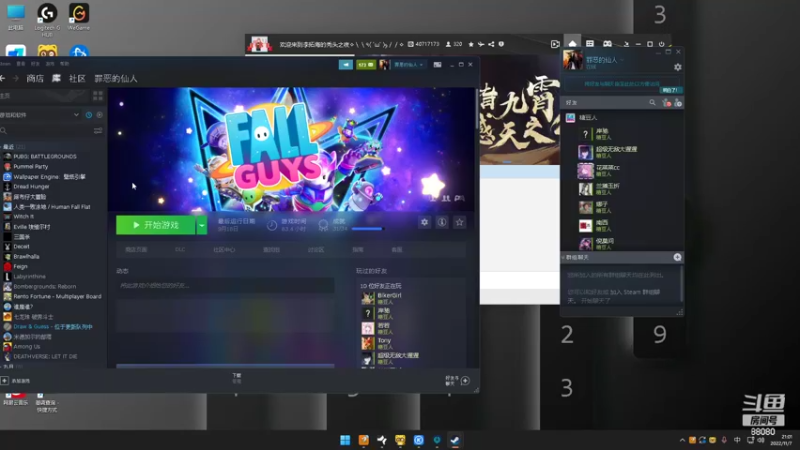Open the DLC tab for Fall Guys
The image size is (800, 450).
click(180, 249)
